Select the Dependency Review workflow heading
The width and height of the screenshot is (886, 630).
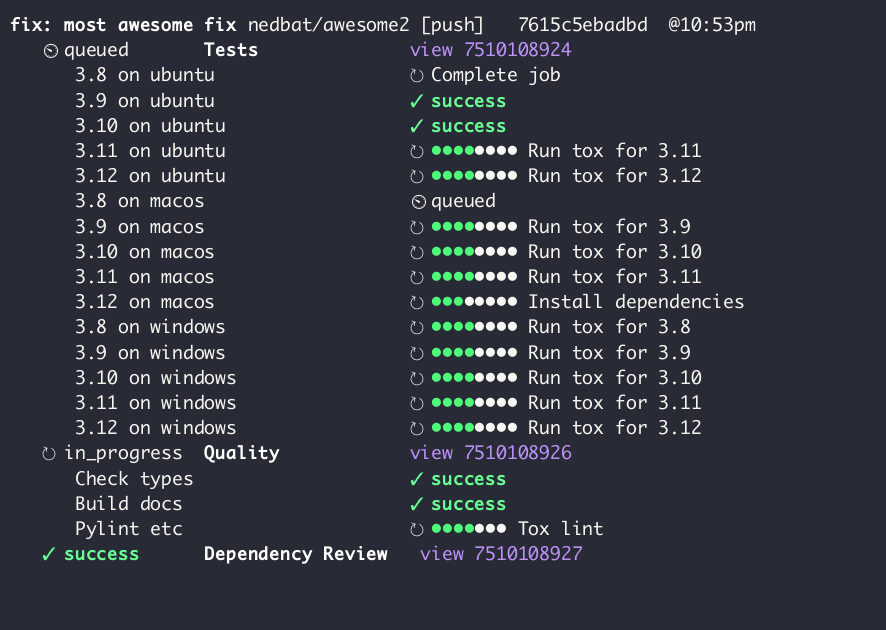point(295,554)
